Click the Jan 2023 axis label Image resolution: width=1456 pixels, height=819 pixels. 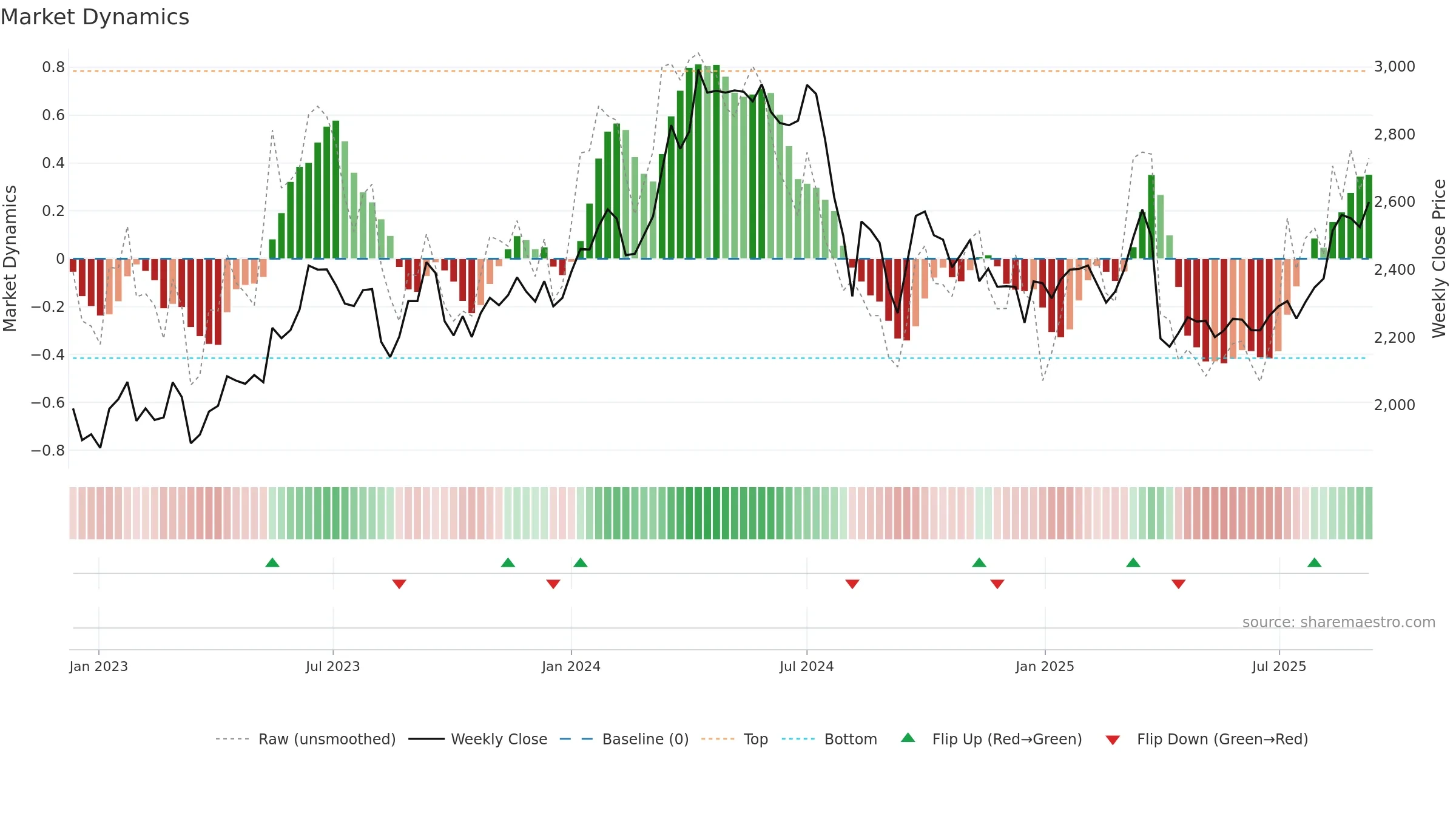click(98, 666)
